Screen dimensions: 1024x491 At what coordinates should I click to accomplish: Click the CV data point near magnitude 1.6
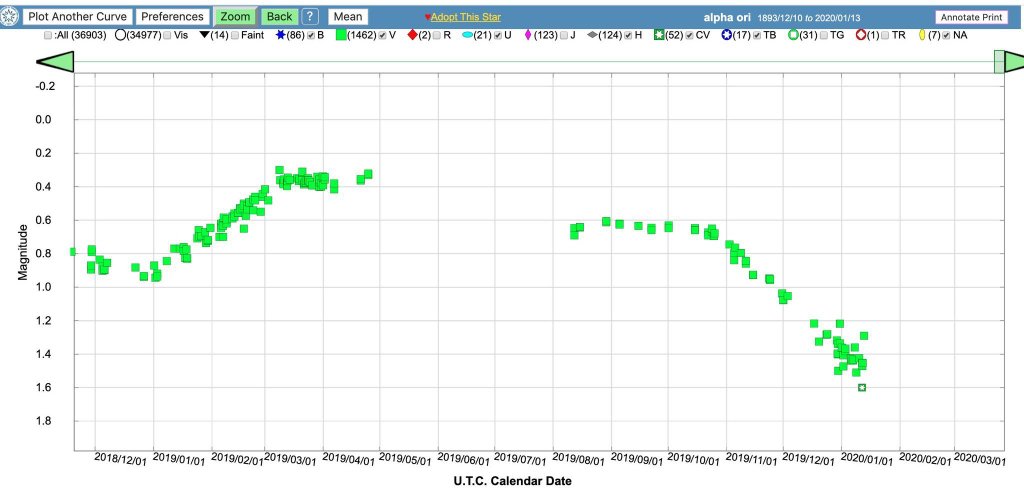862,387
